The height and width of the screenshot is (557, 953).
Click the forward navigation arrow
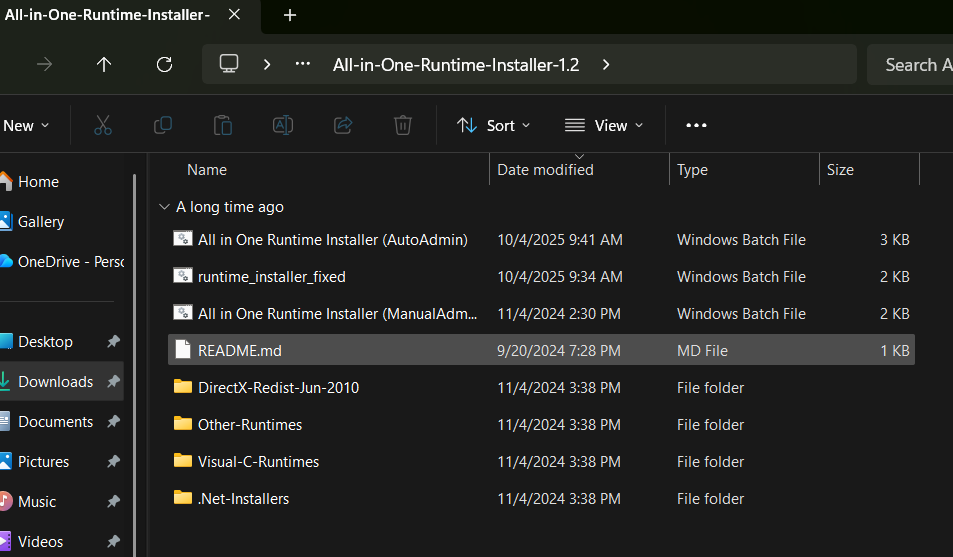coord(44,64)
